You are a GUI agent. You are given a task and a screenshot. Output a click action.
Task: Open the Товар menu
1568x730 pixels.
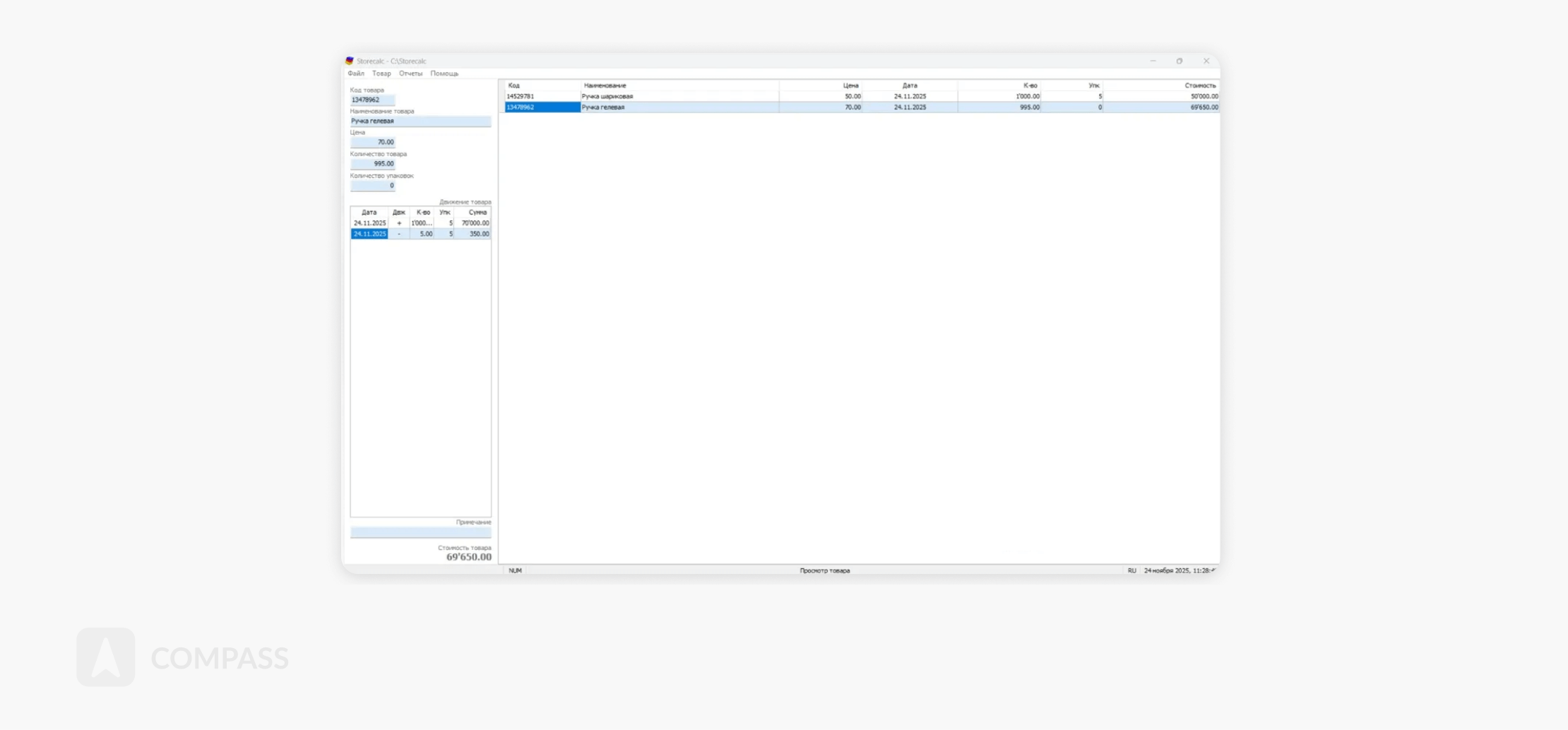point(381,73)
